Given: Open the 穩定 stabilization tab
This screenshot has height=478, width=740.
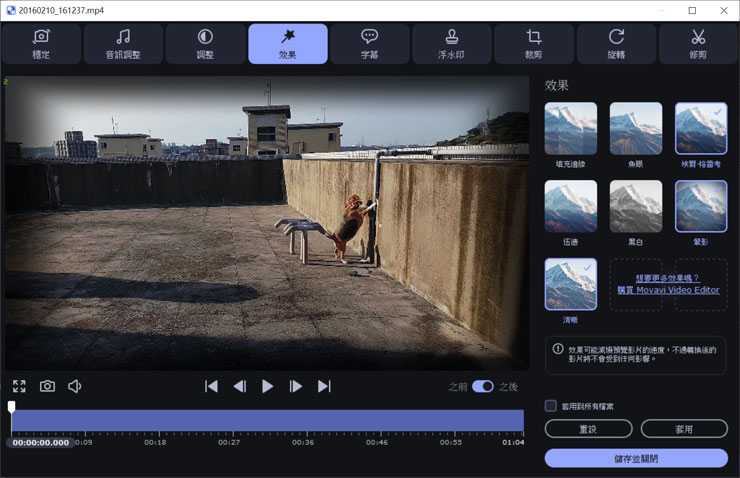Looking at the screenshot, I should (x=41, y=44).
